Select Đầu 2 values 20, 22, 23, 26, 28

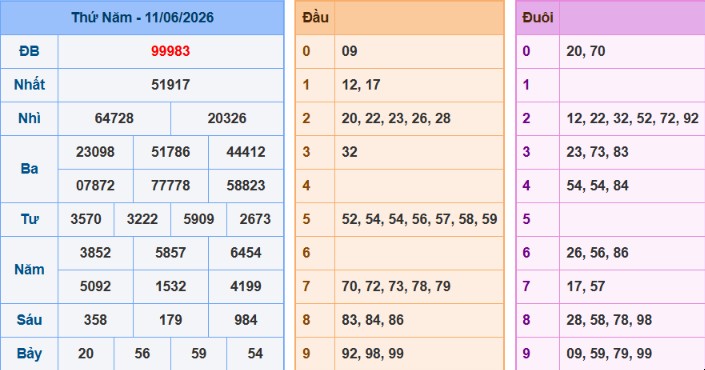tap(396, 118)
